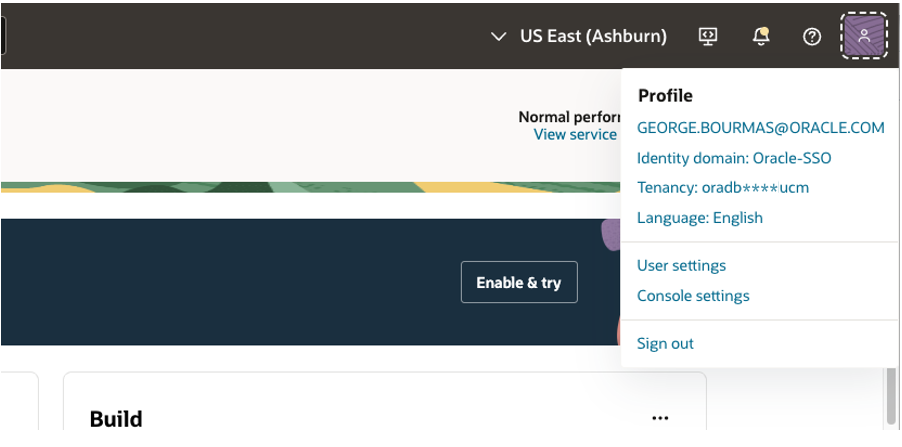Follow the View service link
The image size is (902, 447).
tap(575, 135)
